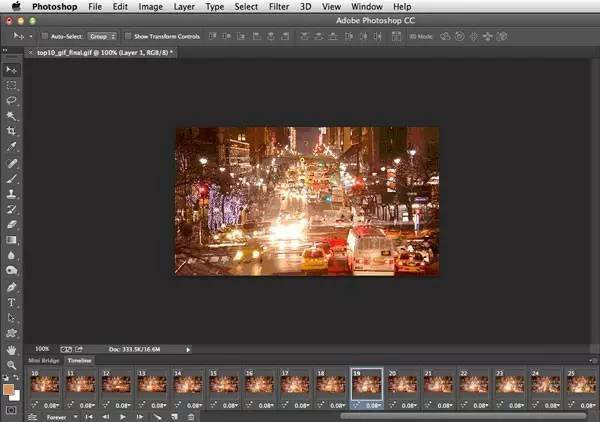
Task: Click the foreground color swatch
Action: [9, 389]
